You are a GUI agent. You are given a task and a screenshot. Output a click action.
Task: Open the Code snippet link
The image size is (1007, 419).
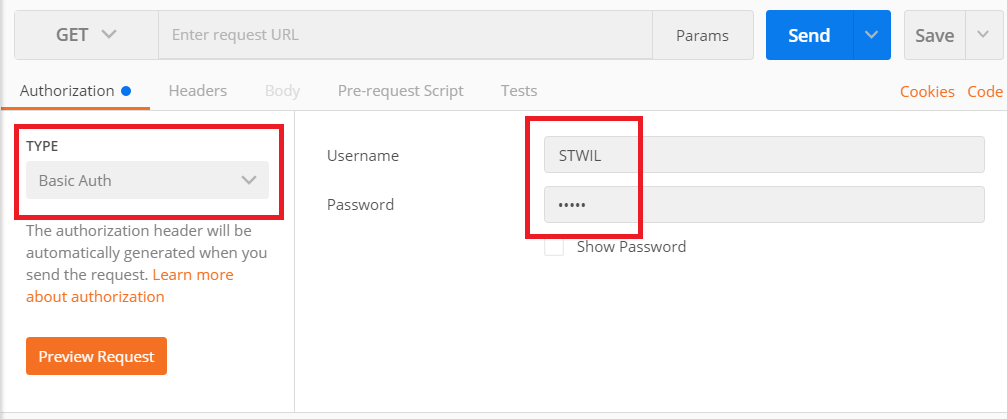(x=985, y=92)
